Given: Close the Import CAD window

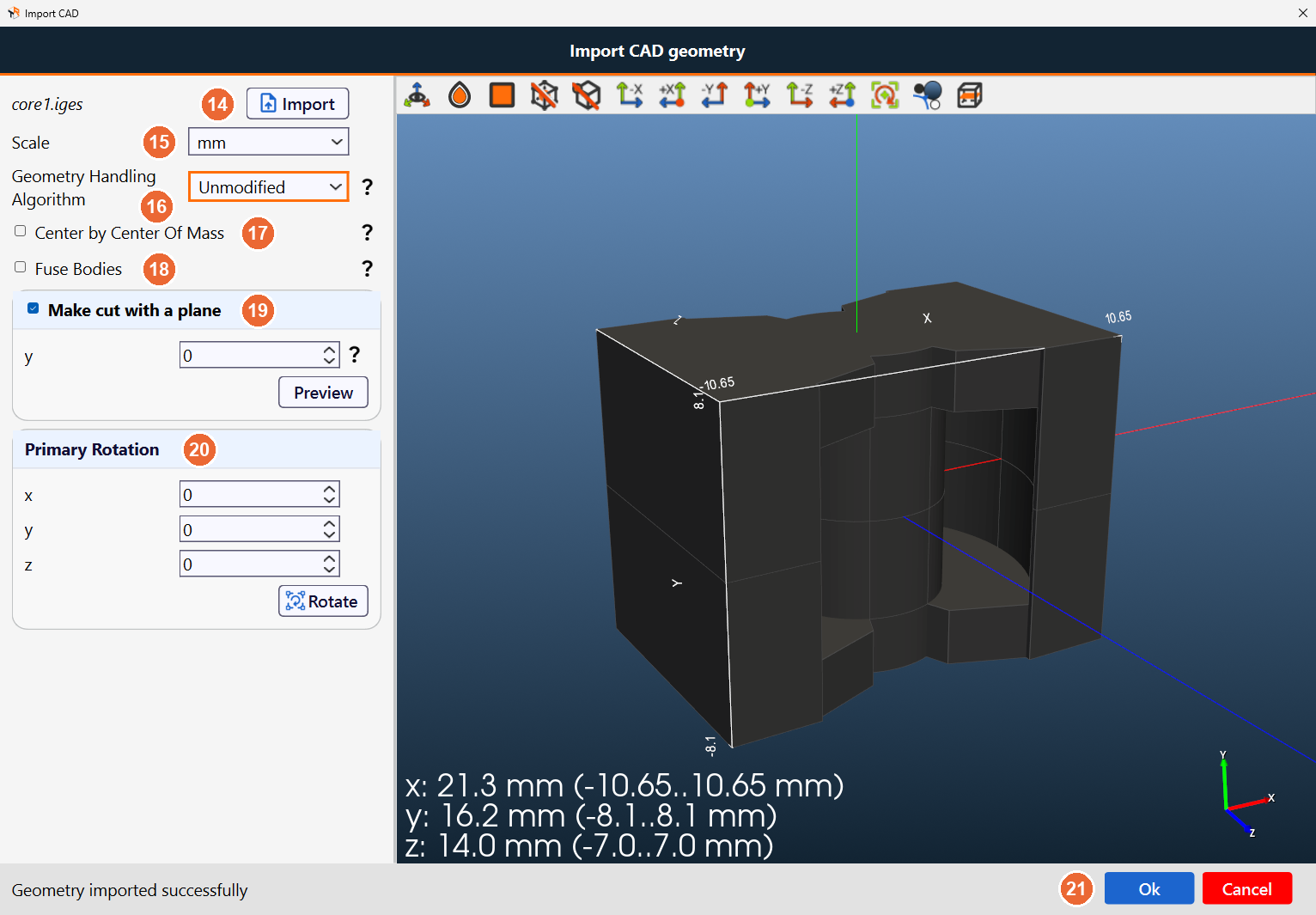Looking at the screenshot, I should pos(1302,13).
